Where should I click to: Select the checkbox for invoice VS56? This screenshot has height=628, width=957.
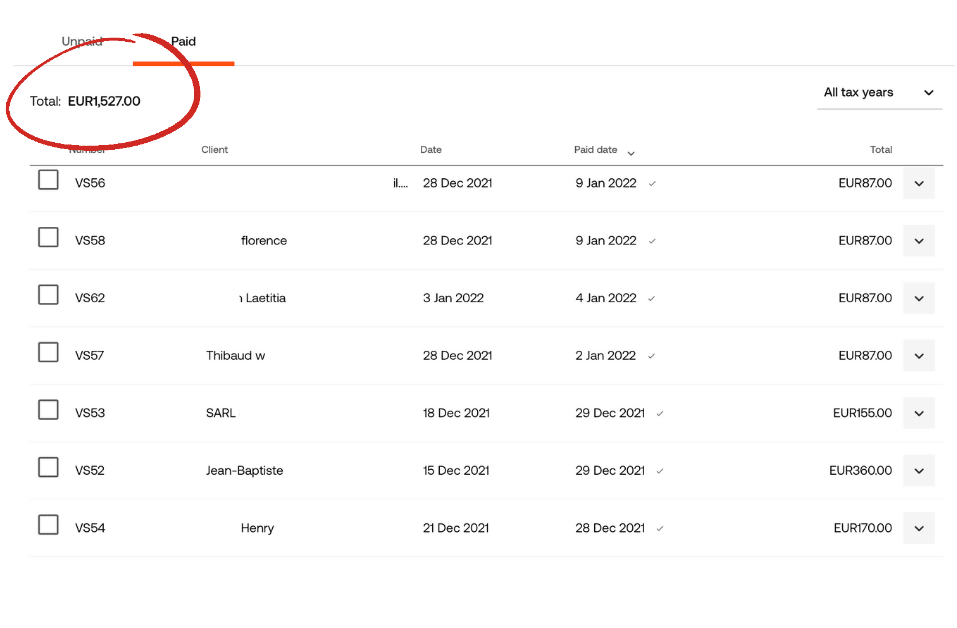pyautogui.click(x=48, y=180)
